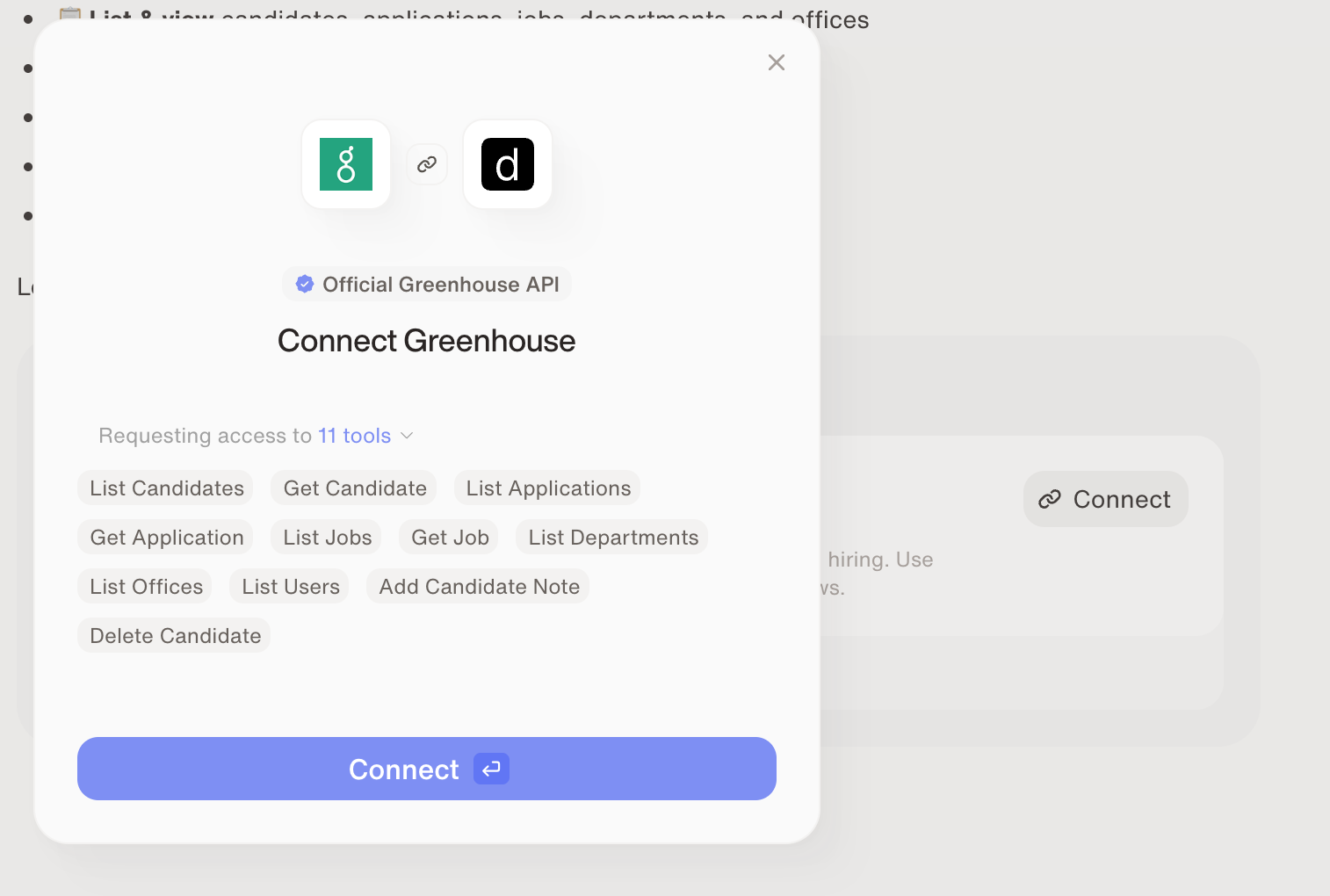Click the return-key icon inside the Connect button
The height and width of the screenshot is (896, 1330).
491,769
